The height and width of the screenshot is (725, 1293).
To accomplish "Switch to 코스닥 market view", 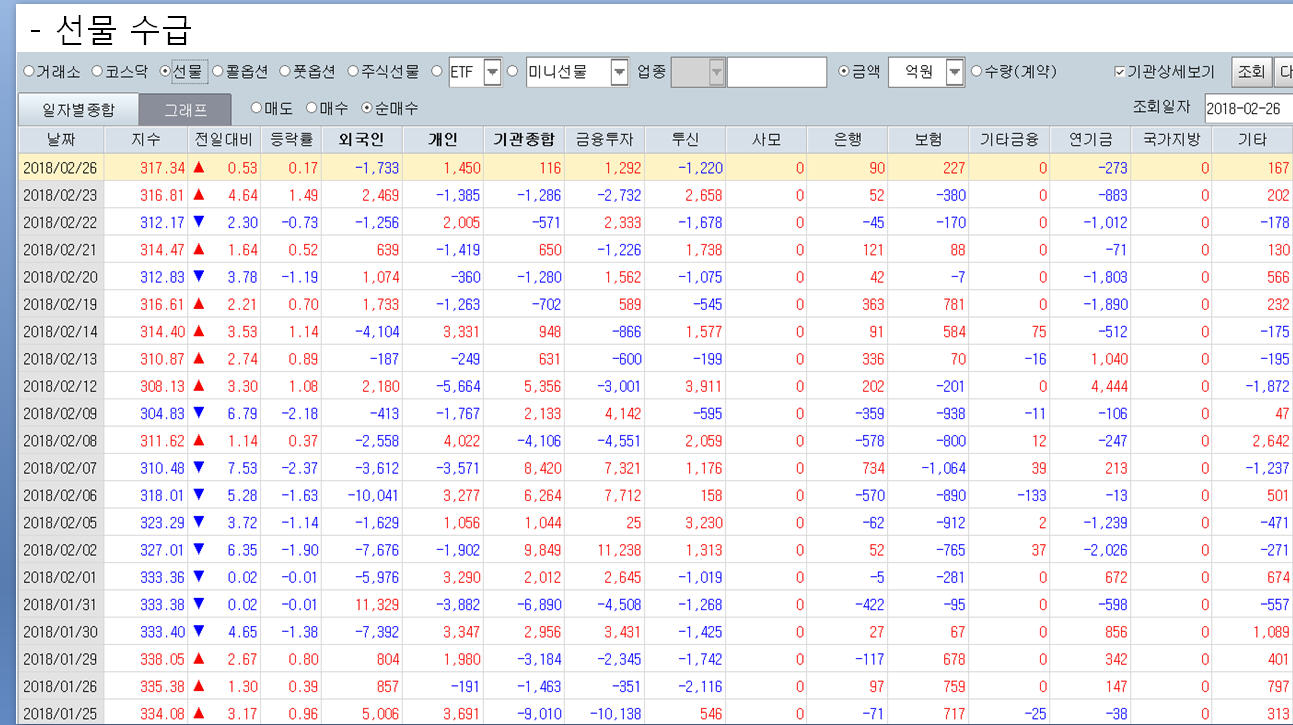I will pos(96,71).
